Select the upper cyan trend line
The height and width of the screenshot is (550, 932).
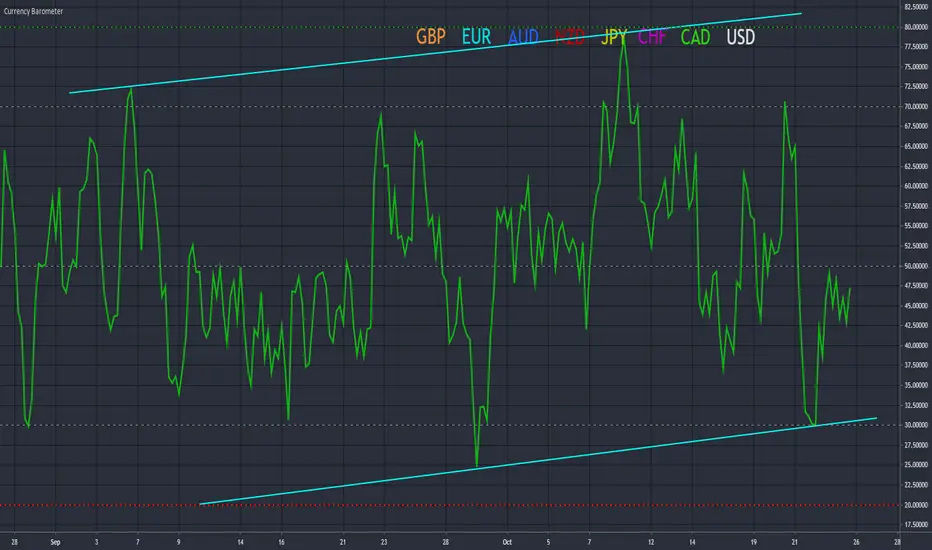point(435,54)
